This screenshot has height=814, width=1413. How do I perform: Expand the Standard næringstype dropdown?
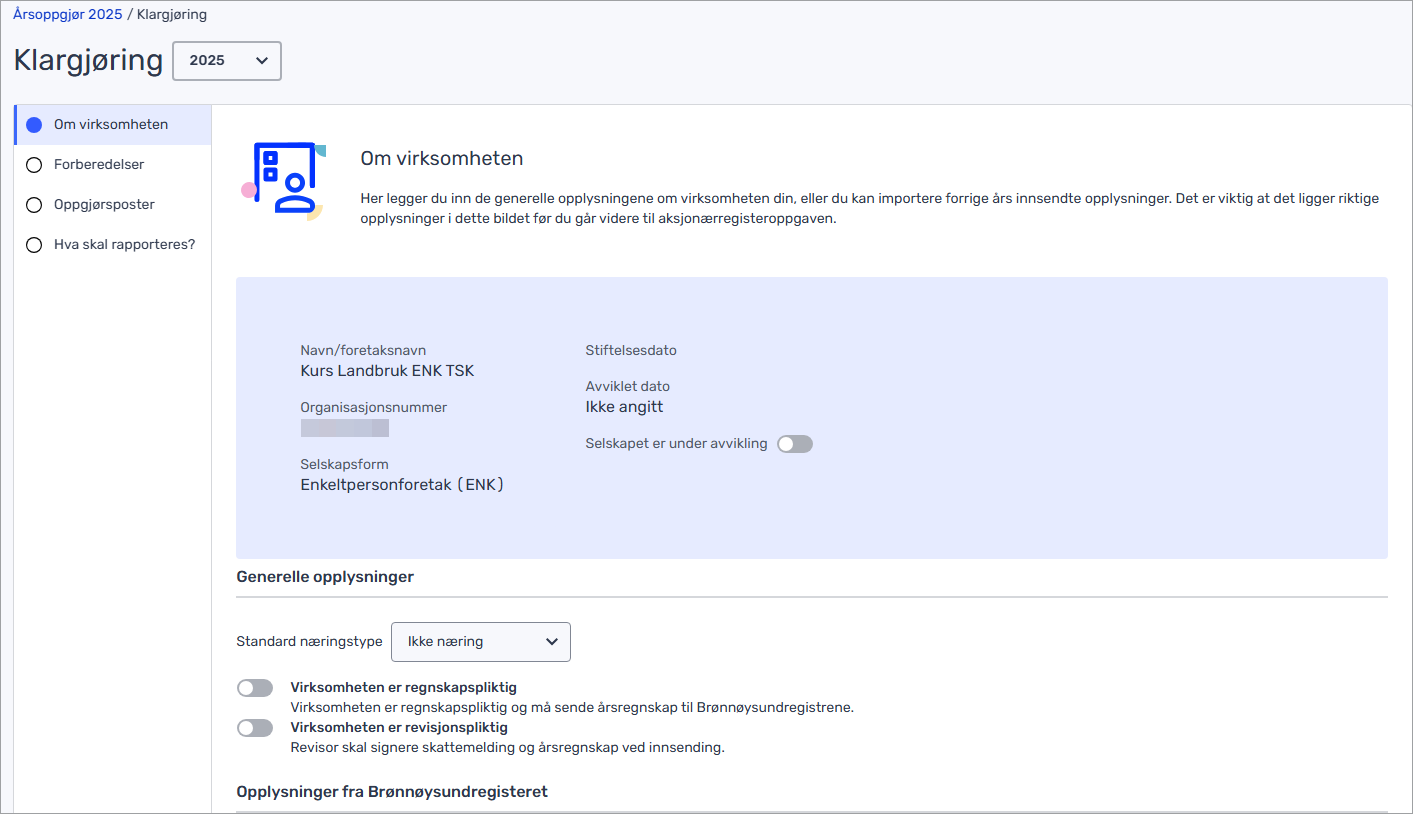point(480,642)
